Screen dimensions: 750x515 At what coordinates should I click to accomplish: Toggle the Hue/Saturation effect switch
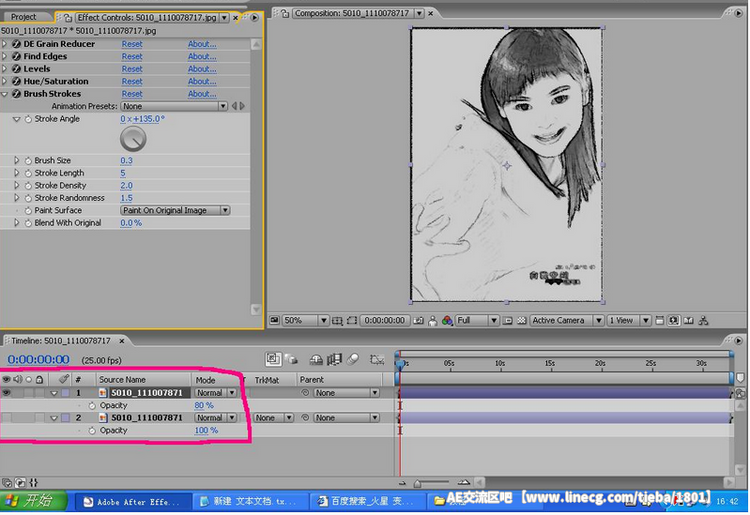tap(16, 81)
